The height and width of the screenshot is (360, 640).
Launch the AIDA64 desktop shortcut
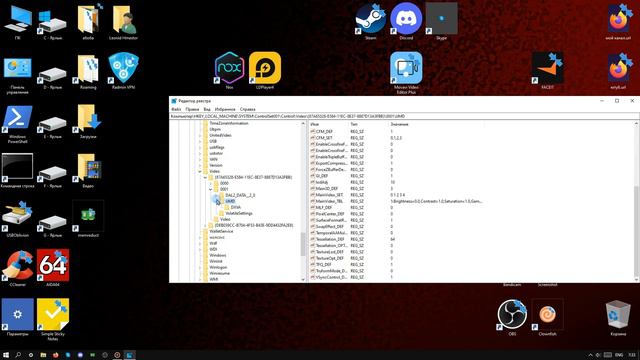pos(53,265)
